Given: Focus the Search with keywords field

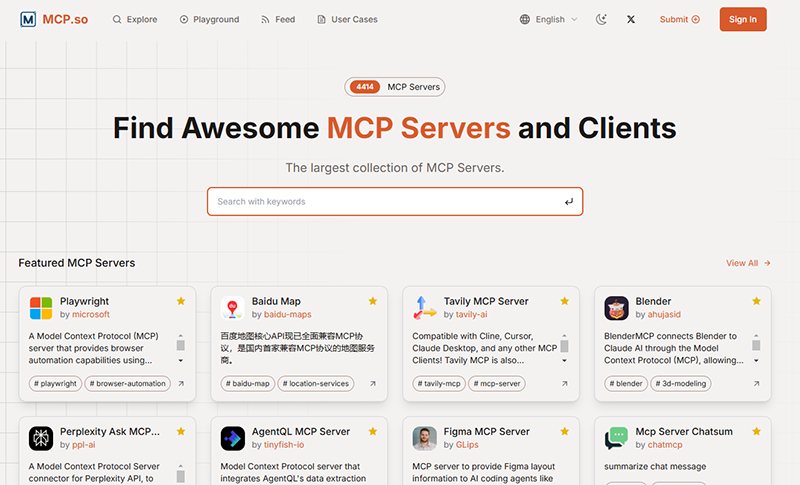Looking at the screenshot, I should point(395,201).
